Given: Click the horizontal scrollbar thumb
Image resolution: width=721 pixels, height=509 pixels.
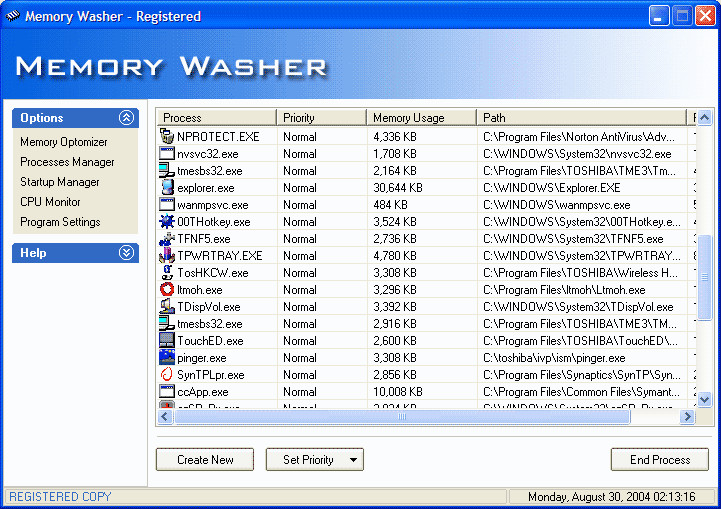Looking at the screenshot, I should pyautogui.click(x=402, y=417).
